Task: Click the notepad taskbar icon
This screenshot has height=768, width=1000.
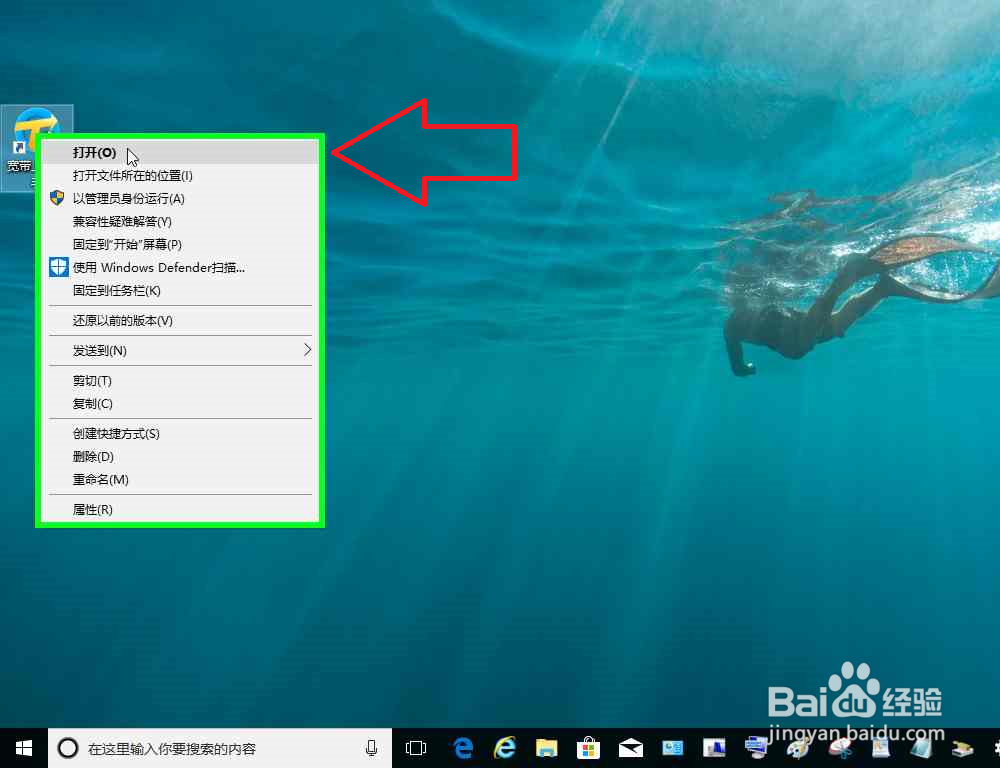Action: point(922,748)
